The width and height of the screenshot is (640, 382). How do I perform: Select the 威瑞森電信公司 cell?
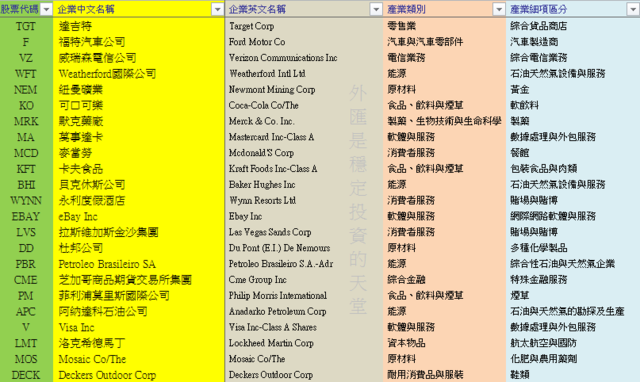coord(139,58)
